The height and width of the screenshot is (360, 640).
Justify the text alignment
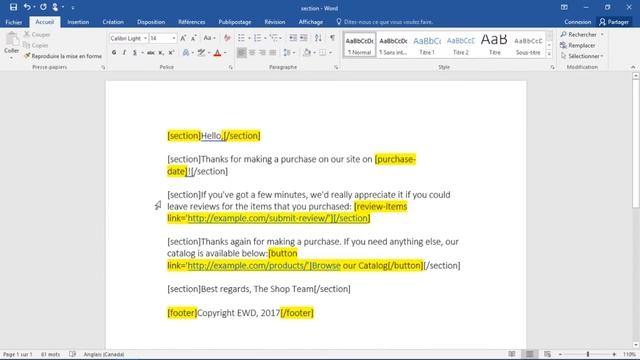[272, 52]
